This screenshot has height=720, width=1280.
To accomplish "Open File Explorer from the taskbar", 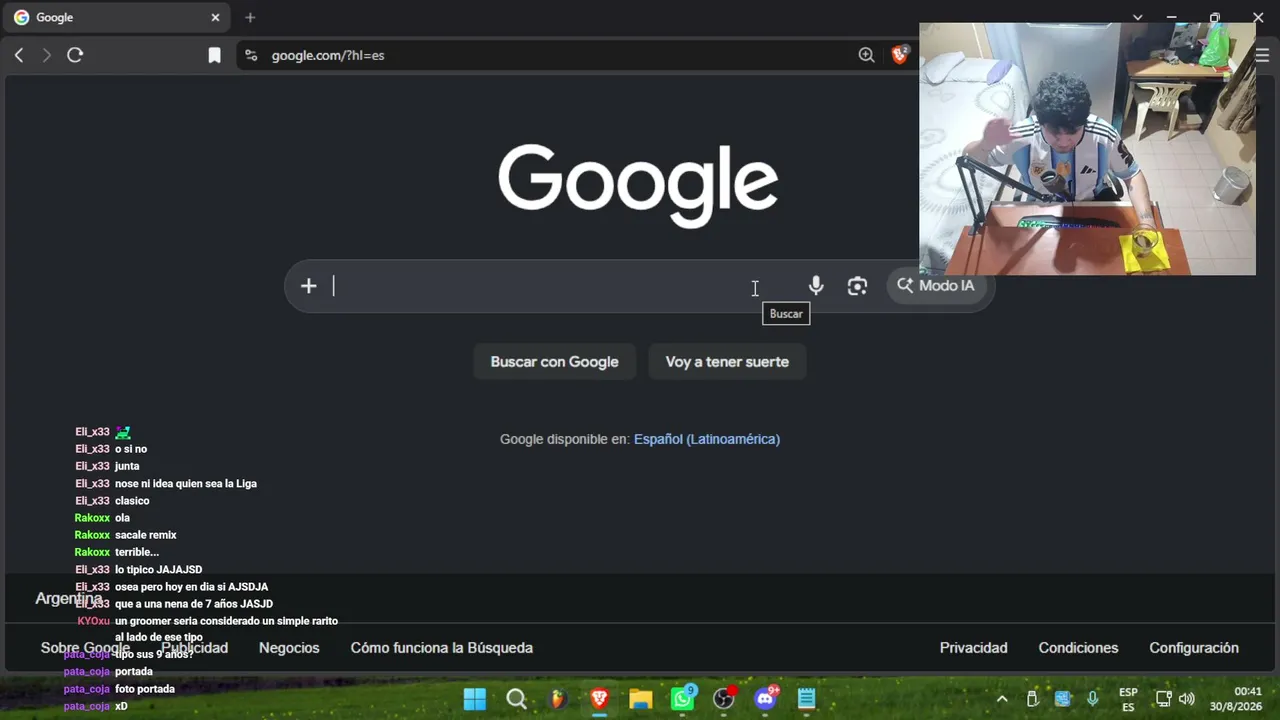I will [x=641, y=699].
